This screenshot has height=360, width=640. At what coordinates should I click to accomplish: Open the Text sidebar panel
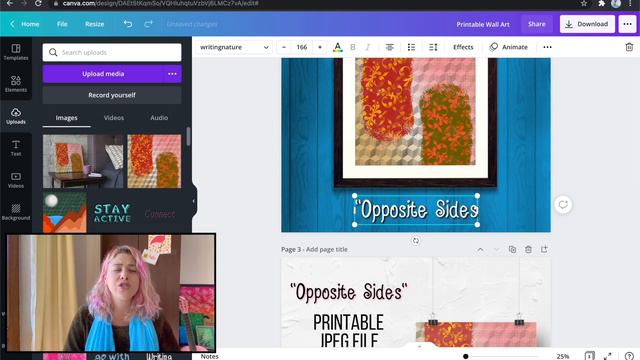[x=16, y=148]
